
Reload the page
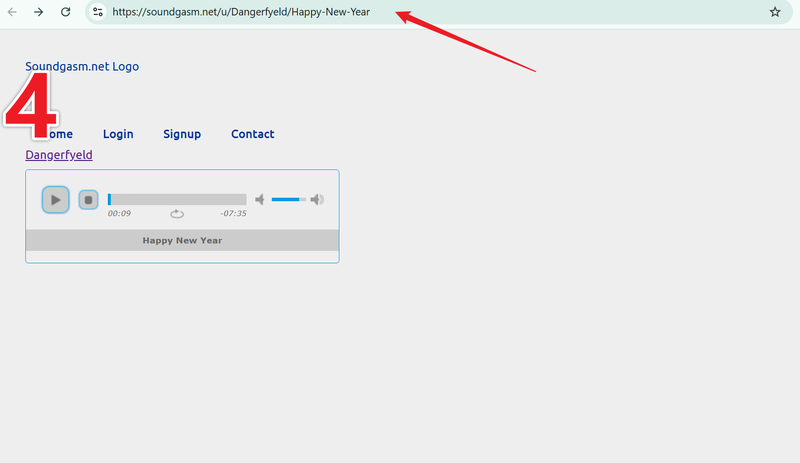(65, 12)
